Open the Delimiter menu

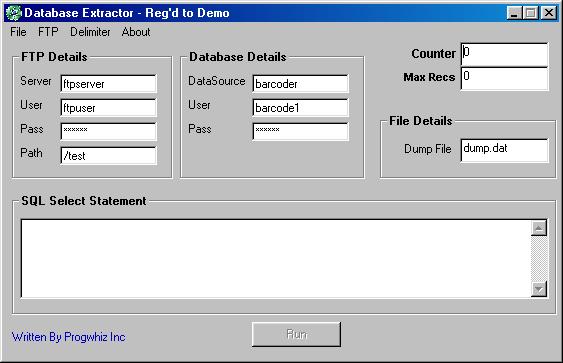point(90,32)
